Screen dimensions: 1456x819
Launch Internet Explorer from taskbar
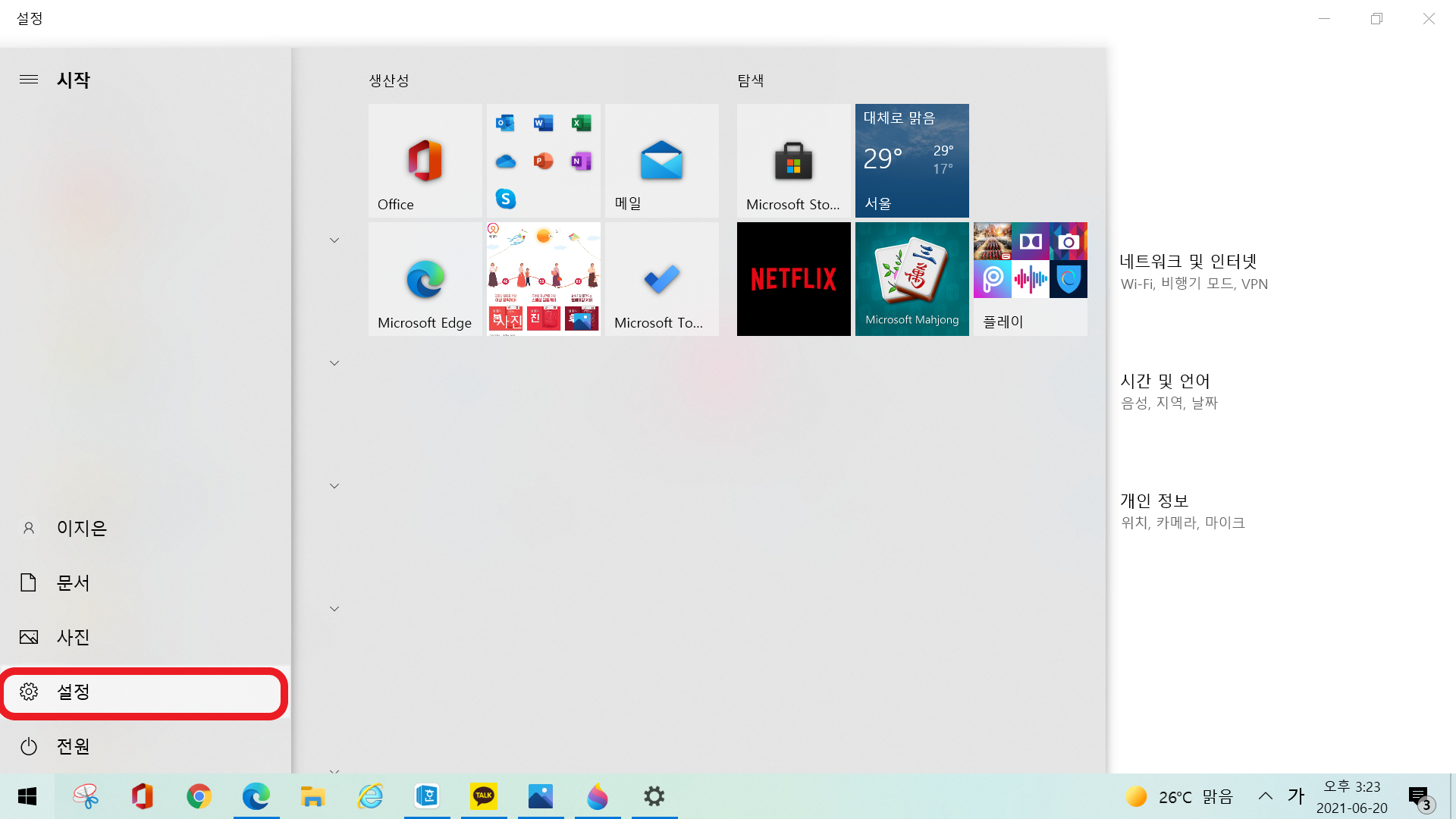[370, 796]
